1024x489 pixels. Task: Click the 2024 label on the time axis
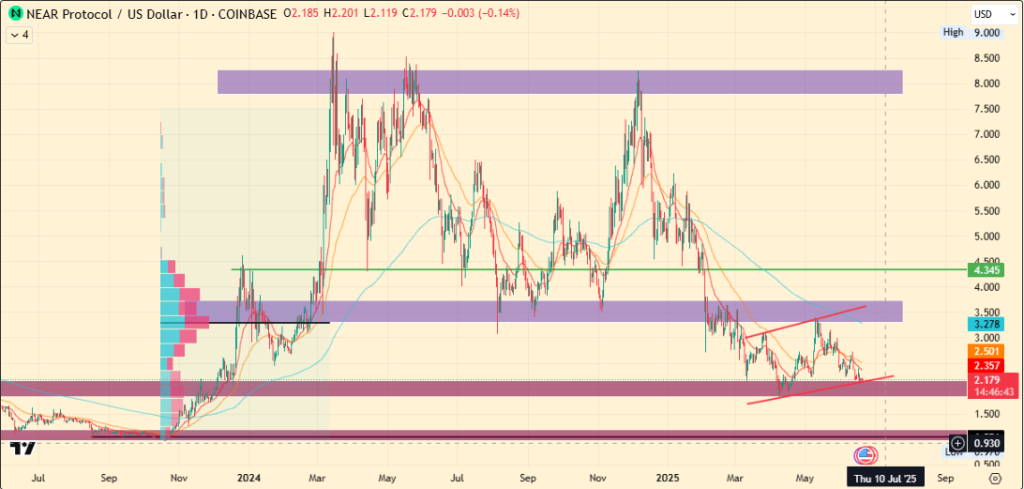(x=249, y=478)
